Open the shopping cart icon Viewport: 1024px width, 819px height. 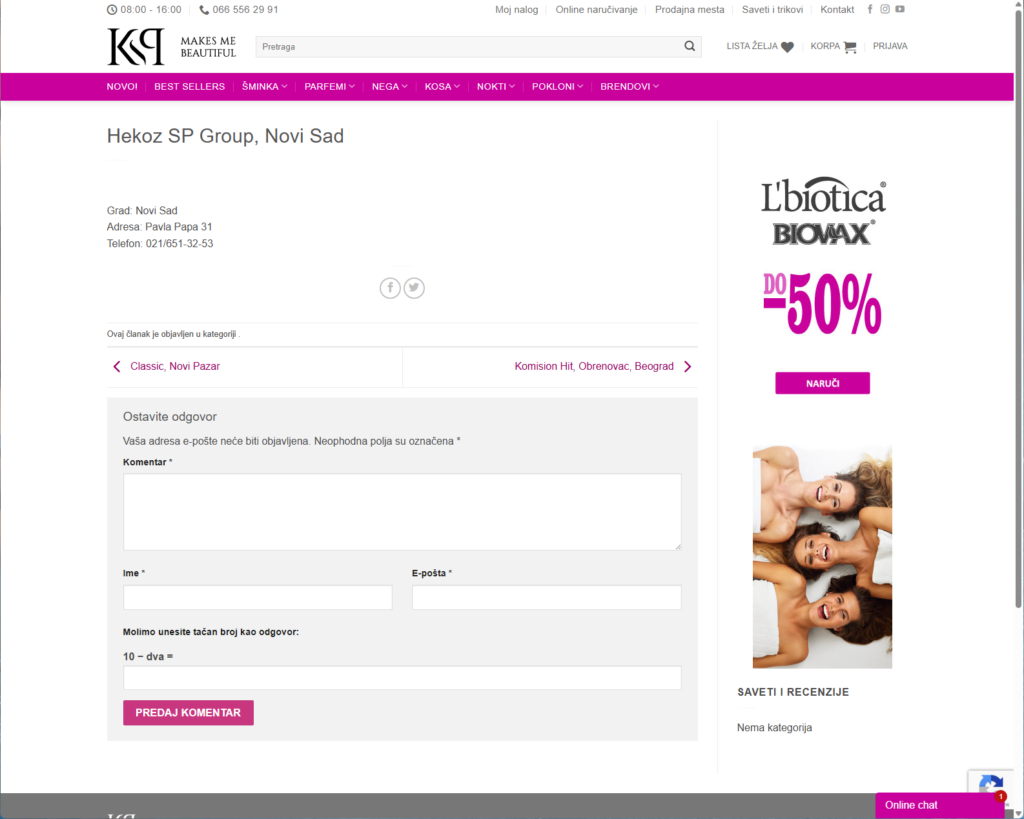pos(850,47)
